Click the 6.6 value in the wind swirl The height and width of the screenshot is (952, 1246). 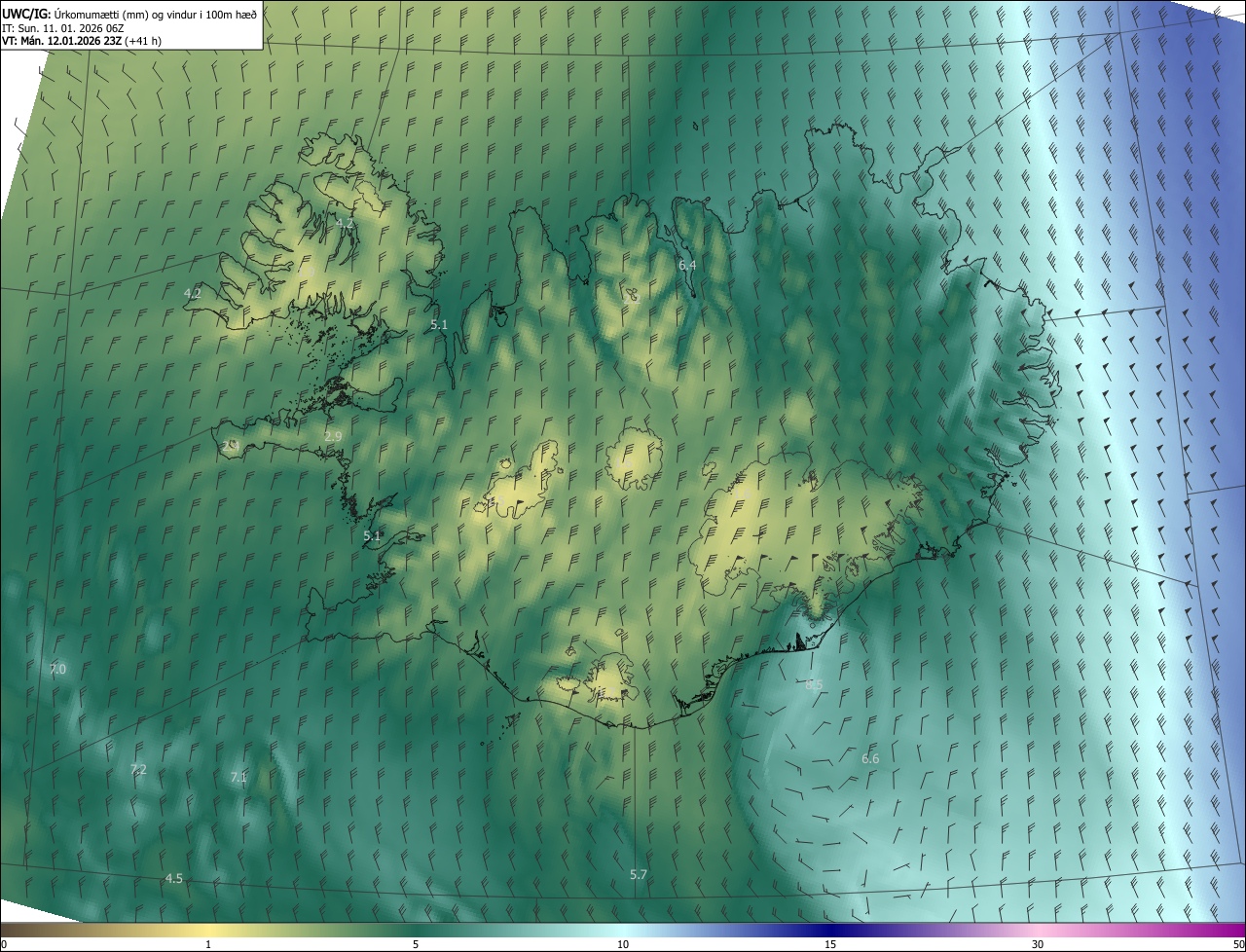tap(870, 758)
